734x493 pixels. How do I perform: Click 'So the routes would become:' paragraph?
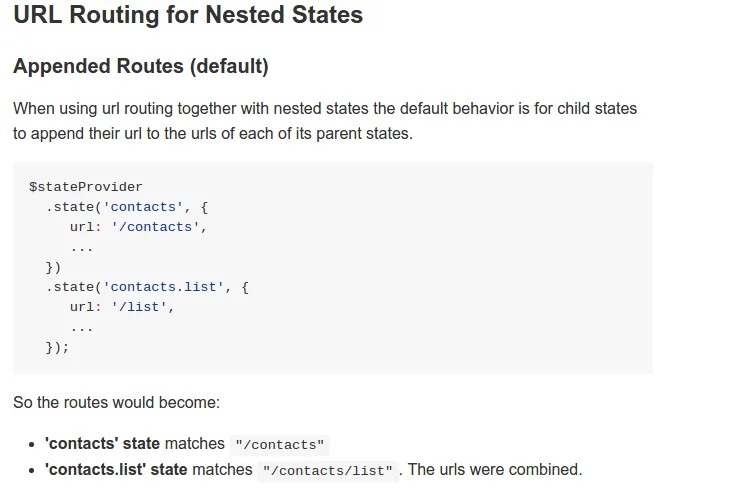117,403
